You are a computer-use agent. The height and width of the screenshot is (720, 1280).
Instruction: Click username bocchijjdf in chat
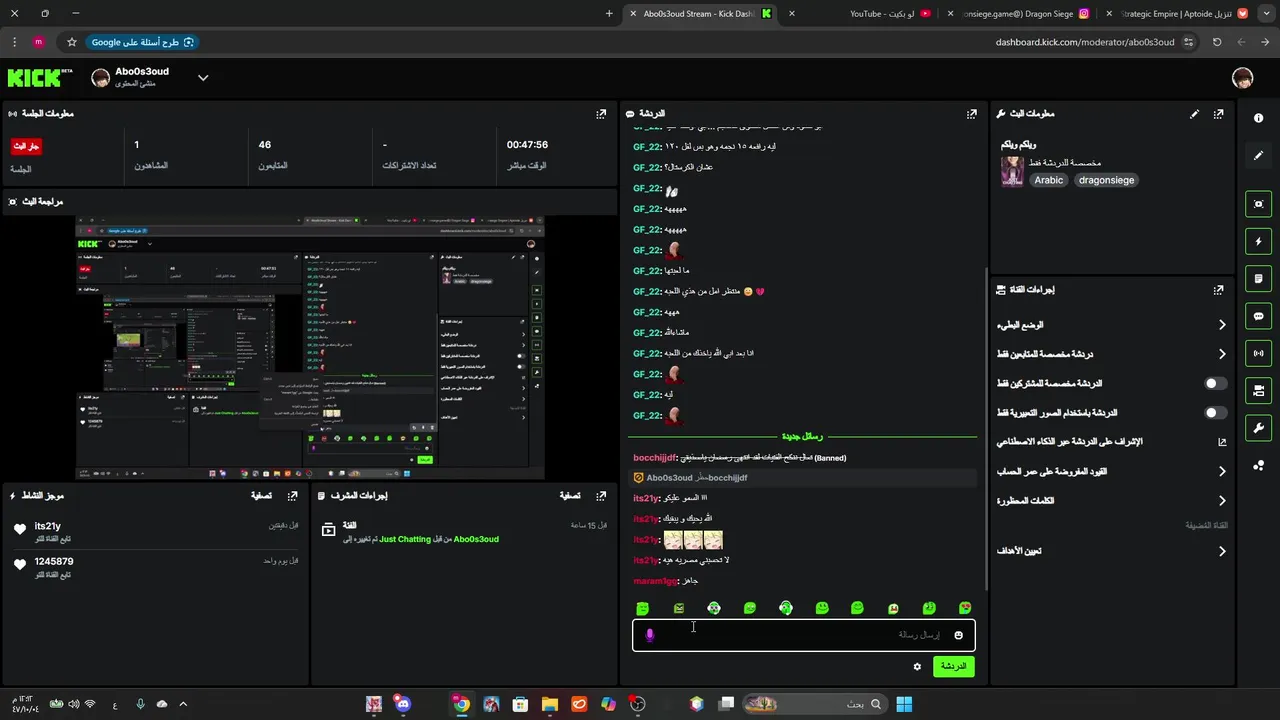coord(655,458)
